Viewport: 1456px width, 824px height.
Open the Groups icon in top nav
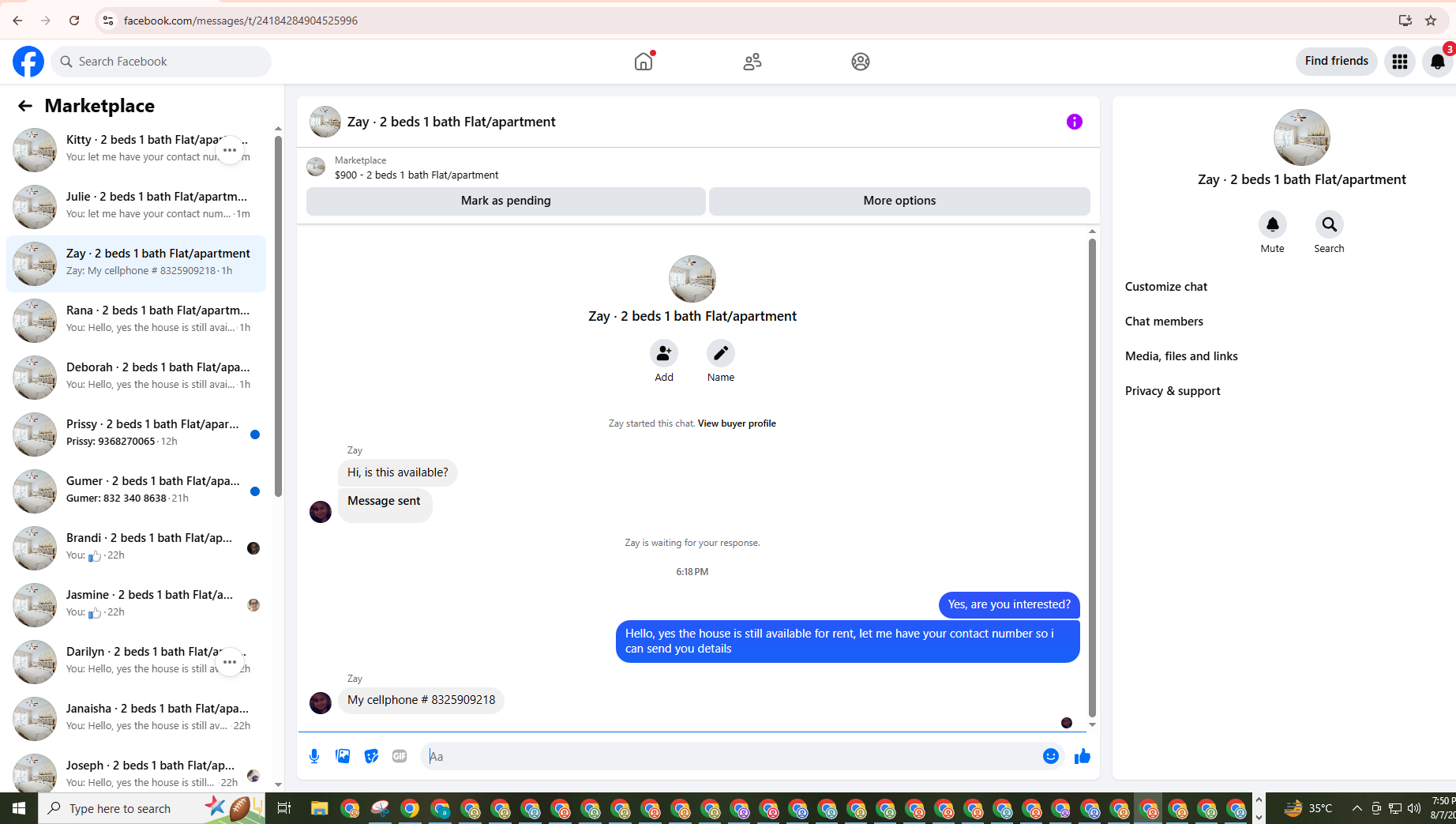[x=861, y=62]
